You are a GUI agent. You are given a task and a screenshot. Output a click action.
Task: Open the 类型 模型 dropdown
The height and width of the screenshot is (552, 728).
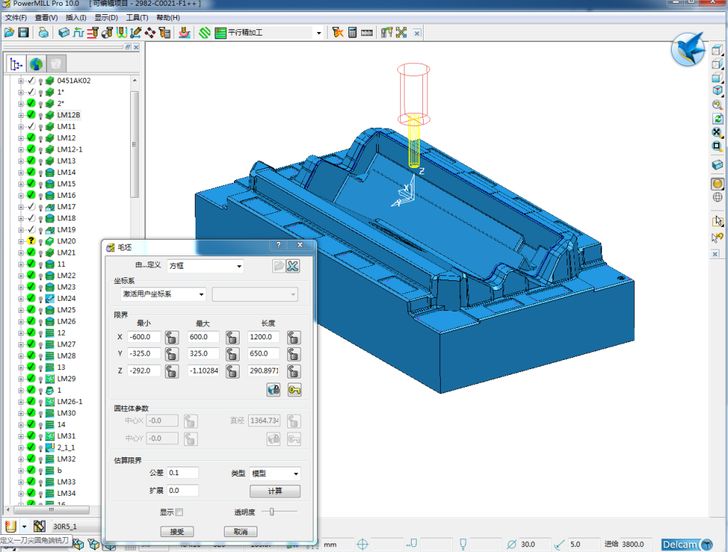275,474
